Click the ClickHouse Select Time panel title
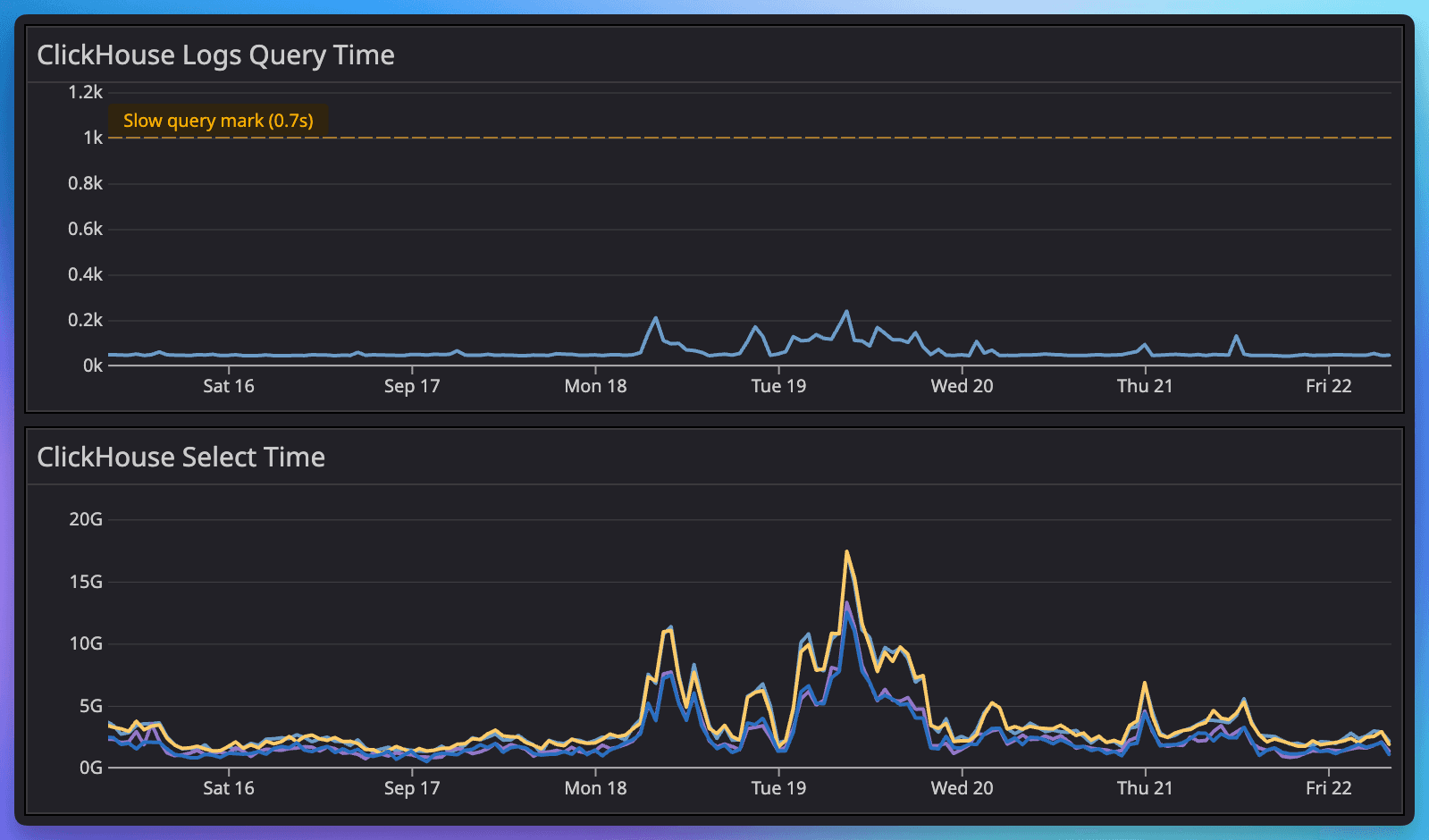The width and height of the screenshot is (1429, 840). 181,458
